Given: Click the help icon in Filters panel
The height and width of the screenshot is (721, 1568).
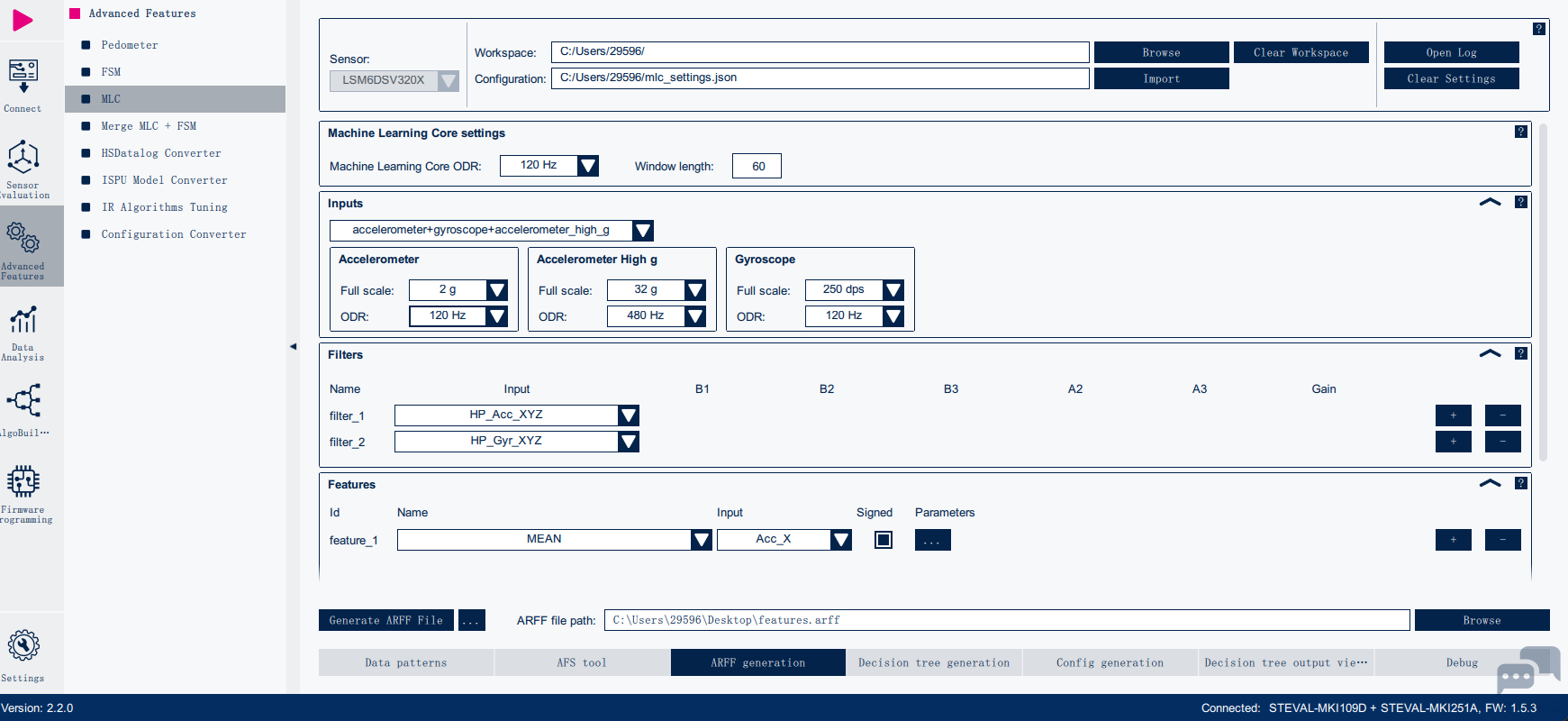Looking at the screenshot, I should tap(1520, 354).
